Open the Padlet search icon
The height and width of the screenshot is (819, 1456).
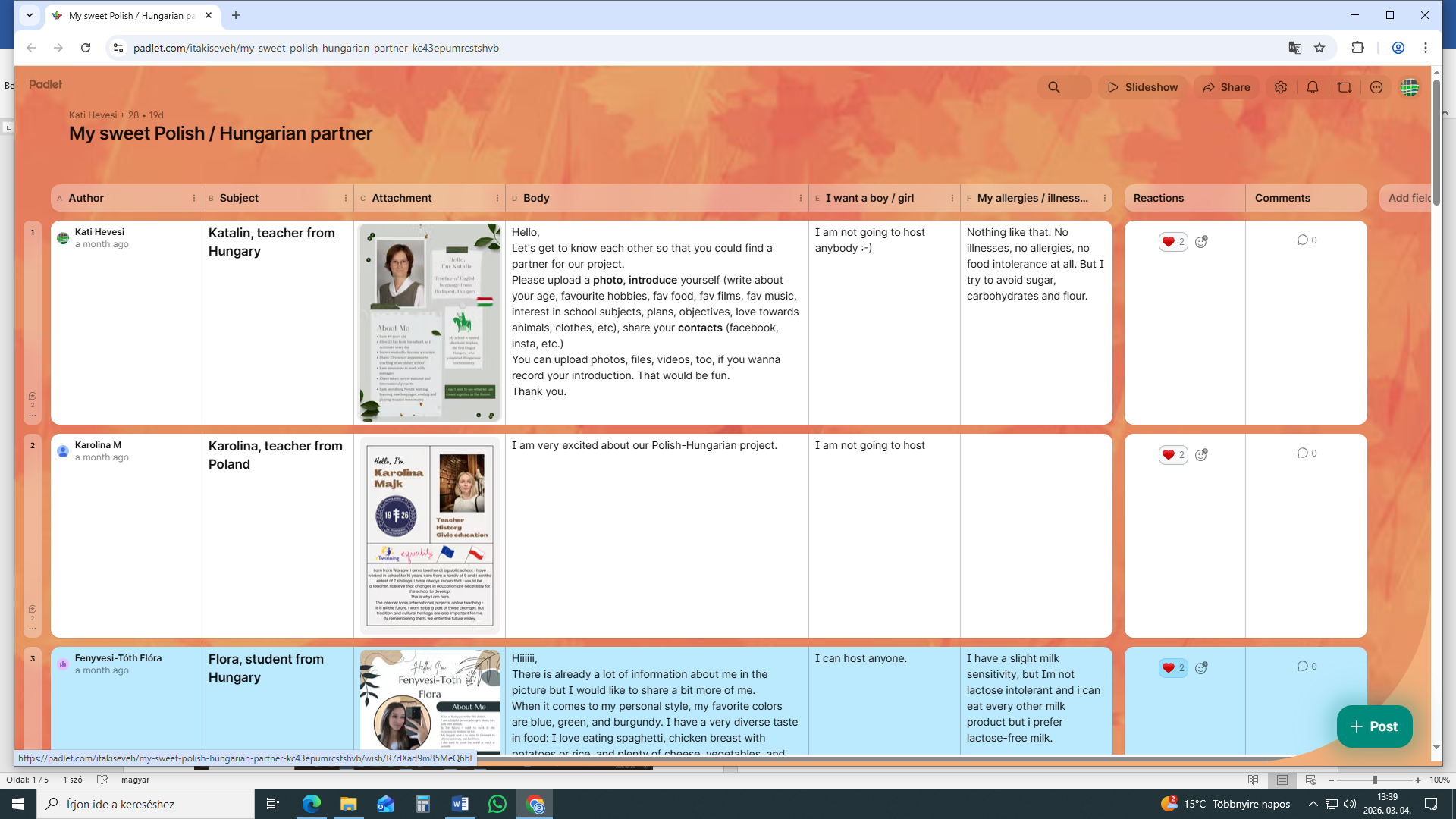click(1054, 87)
